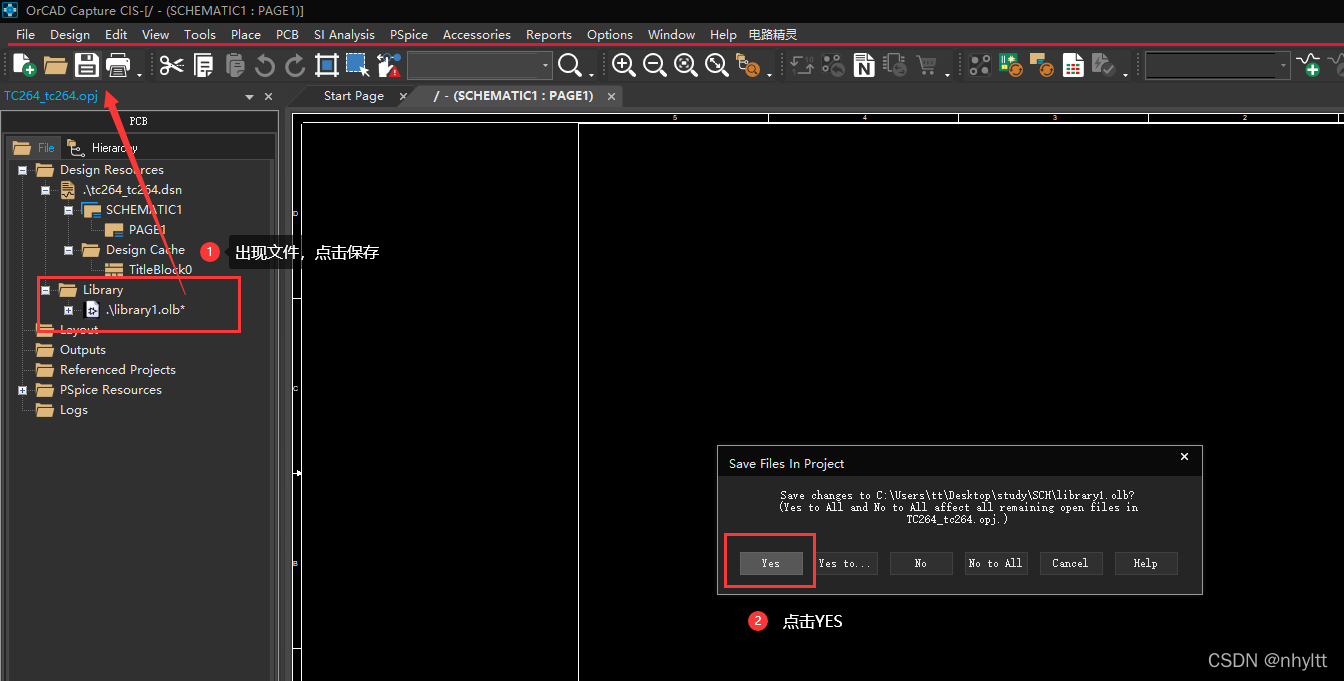1344x681 pixels.
Task: Open the PSpice menu
Action: (x=408, y=34)
